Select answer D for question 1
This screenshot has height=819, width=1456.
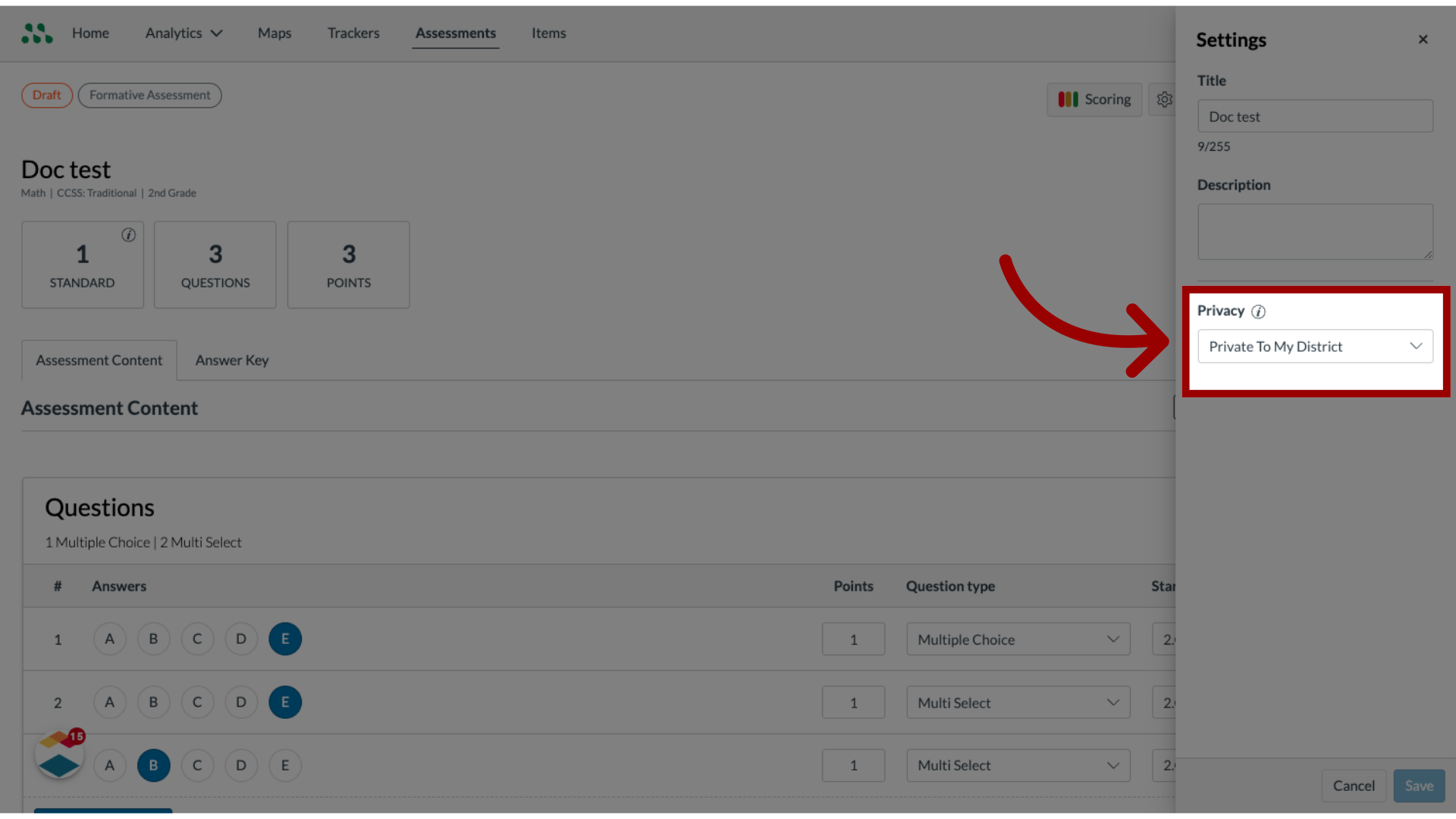[x=241, y=639]
